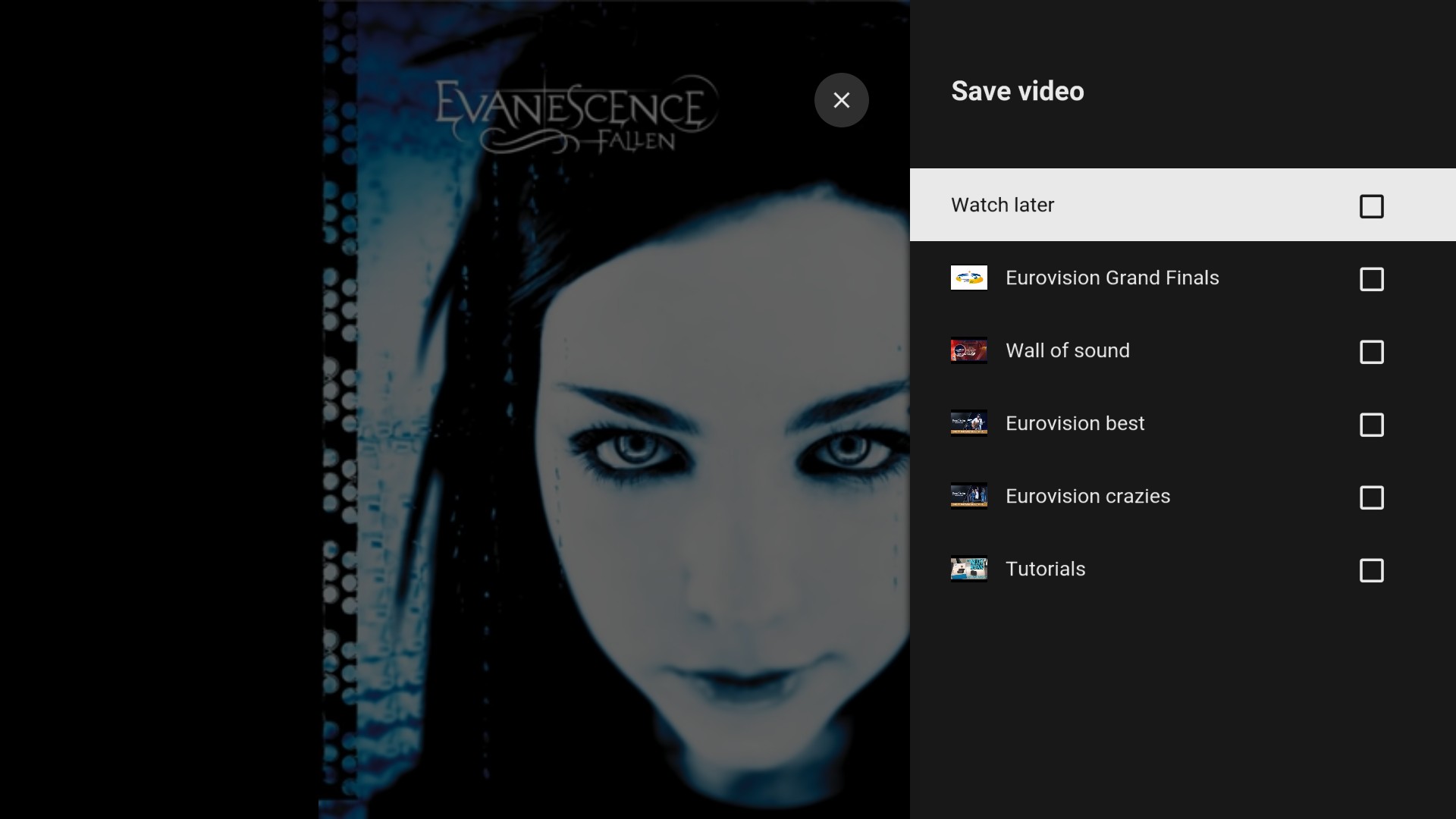Click the Save video heading
1456x819 pixels.
pos(1017,91)
